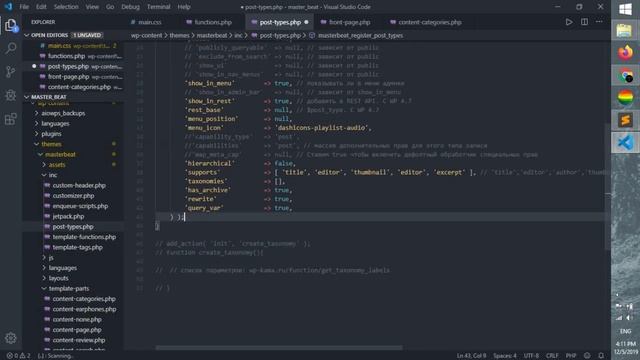The width and height of the screenshot is (640, 360).
Task: Open custom-header.php in the file tree
Action: (x=79, y=185)
